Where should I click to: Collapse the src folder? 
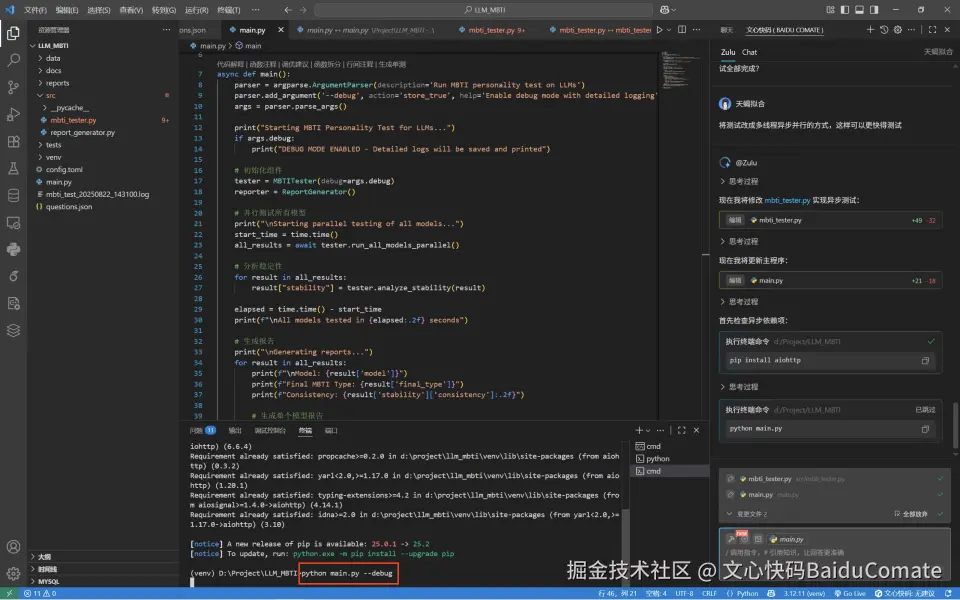pos(50,95)
